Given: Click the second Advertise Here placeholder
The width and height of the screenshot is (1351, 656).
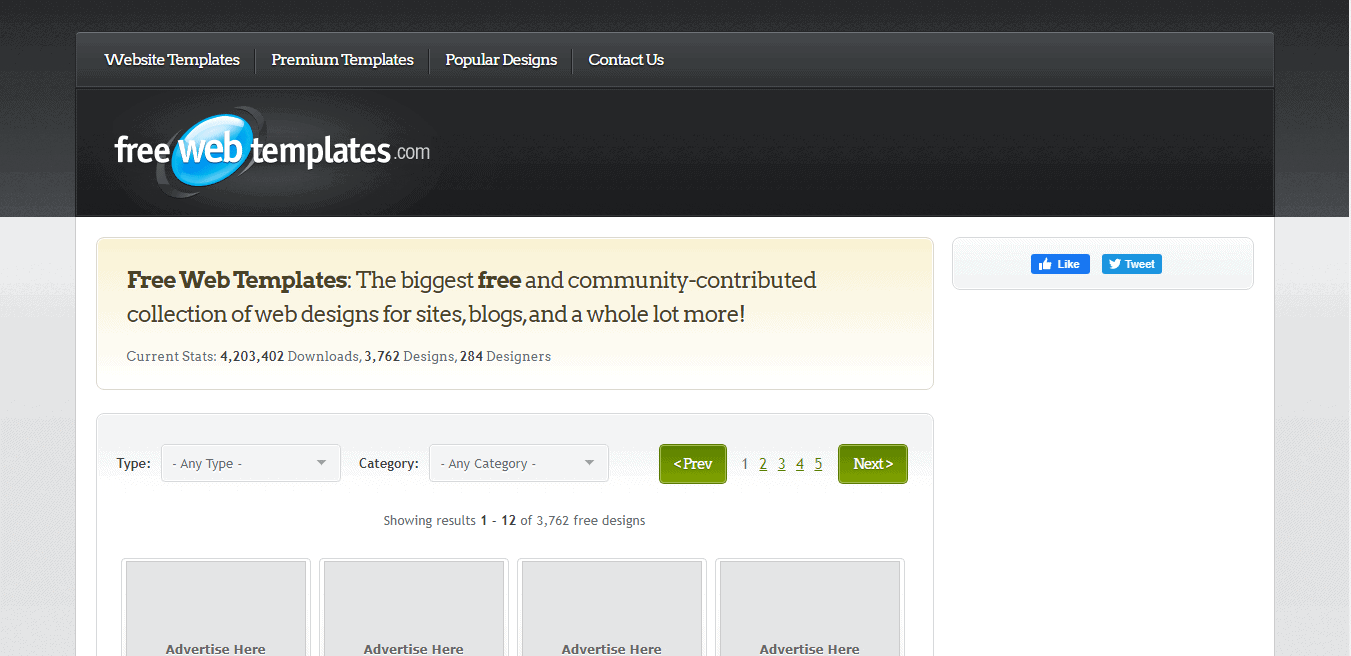Looking at the screenshot, I should 413,608.
